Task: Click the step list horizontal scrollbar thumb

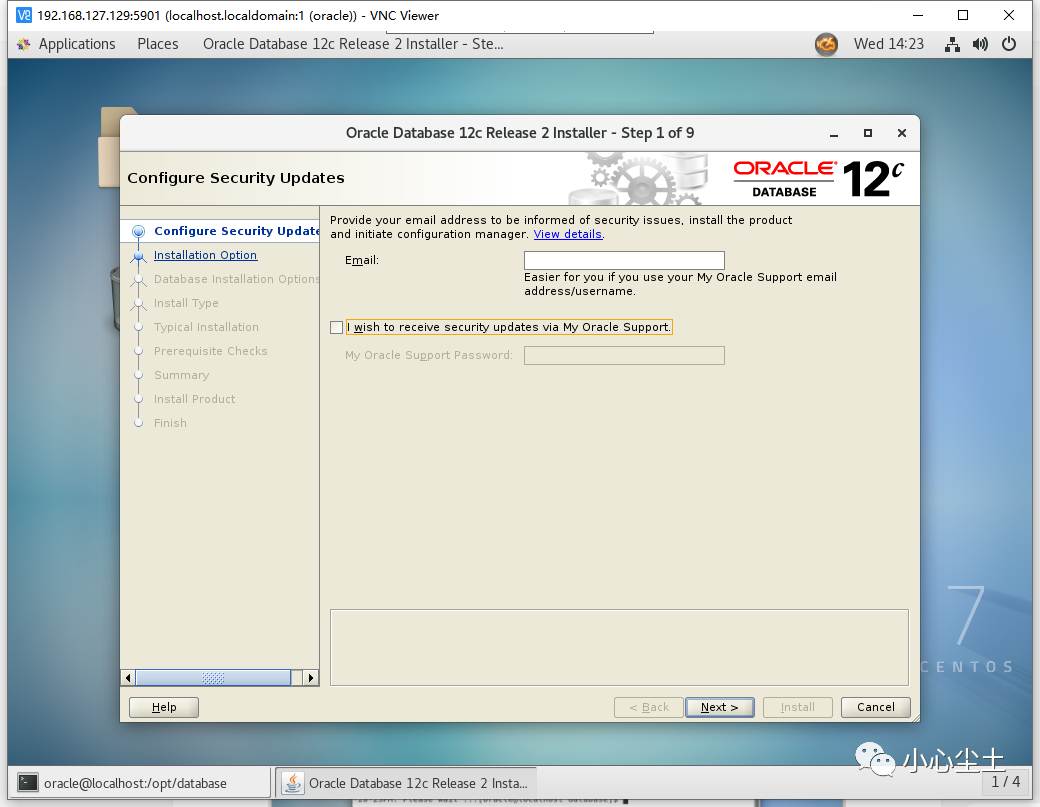Action: pos(213,678)
